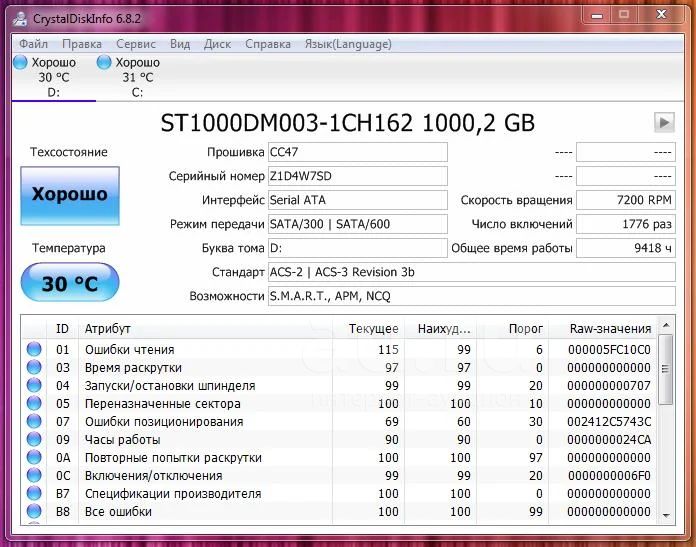Click the Raw-значения column header
Screen dimensions: 696x547
click(603, 329)
